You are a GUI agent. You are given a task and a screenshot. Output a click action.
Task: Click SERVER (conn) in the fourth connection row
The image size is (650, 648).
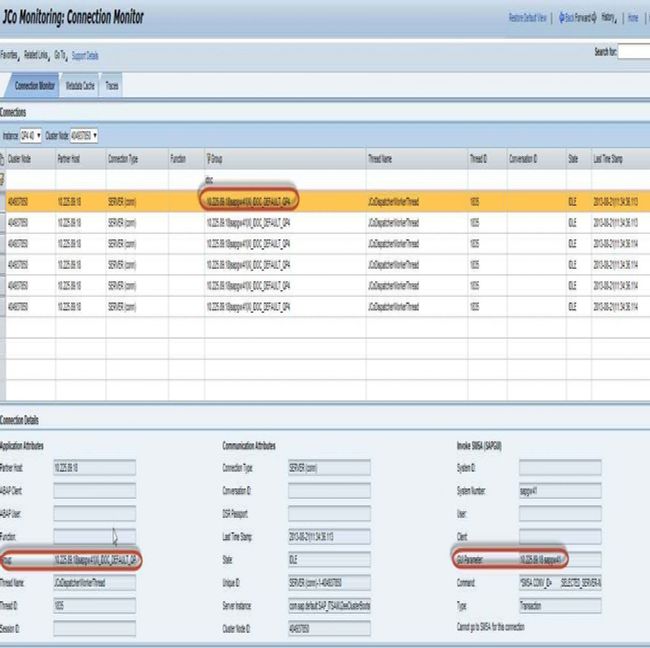(122, 265)
